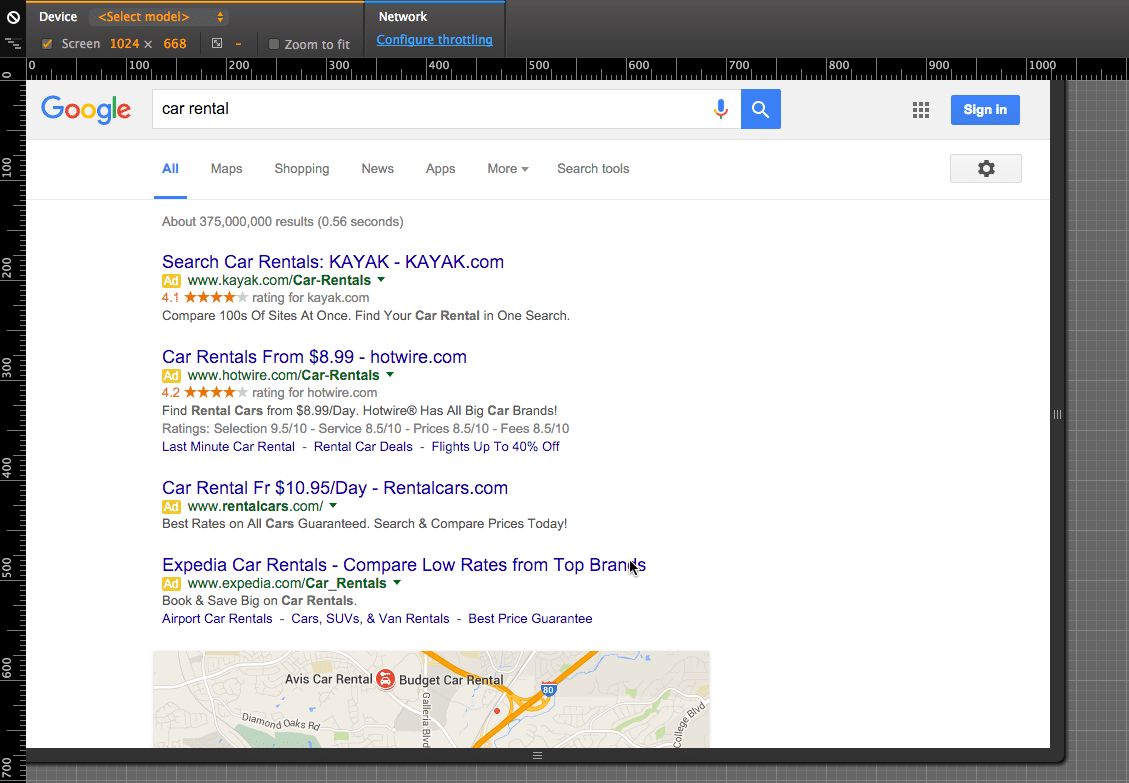Screen dimensions: 1129x783
Task: Open the Google apps grid icon
Action: (x=921, y=109)
